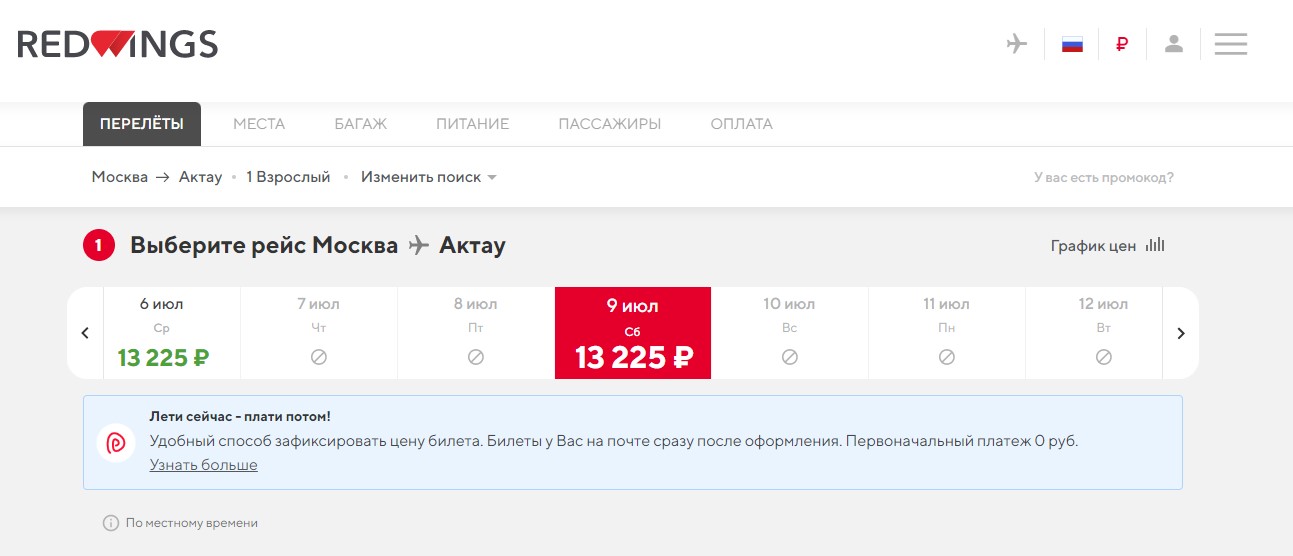Open the price chart bars icon
The height and width of the screenshot is (556, 1293).
[x=1155, y=246]
